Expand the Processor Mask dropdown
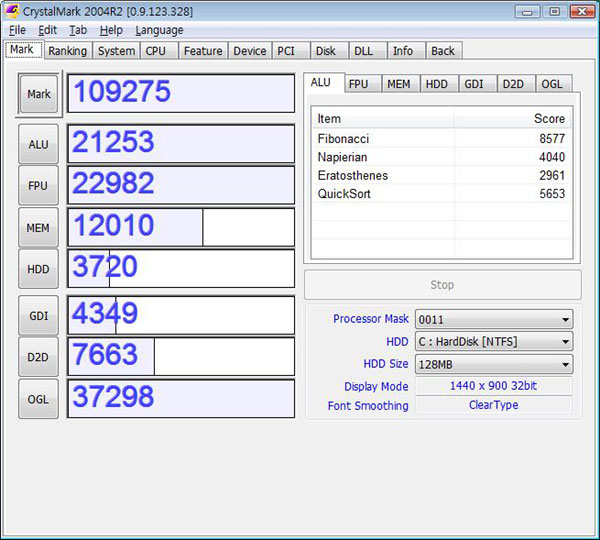The width and height of the screenshot is (600, 540). click(x=494, y=319)
